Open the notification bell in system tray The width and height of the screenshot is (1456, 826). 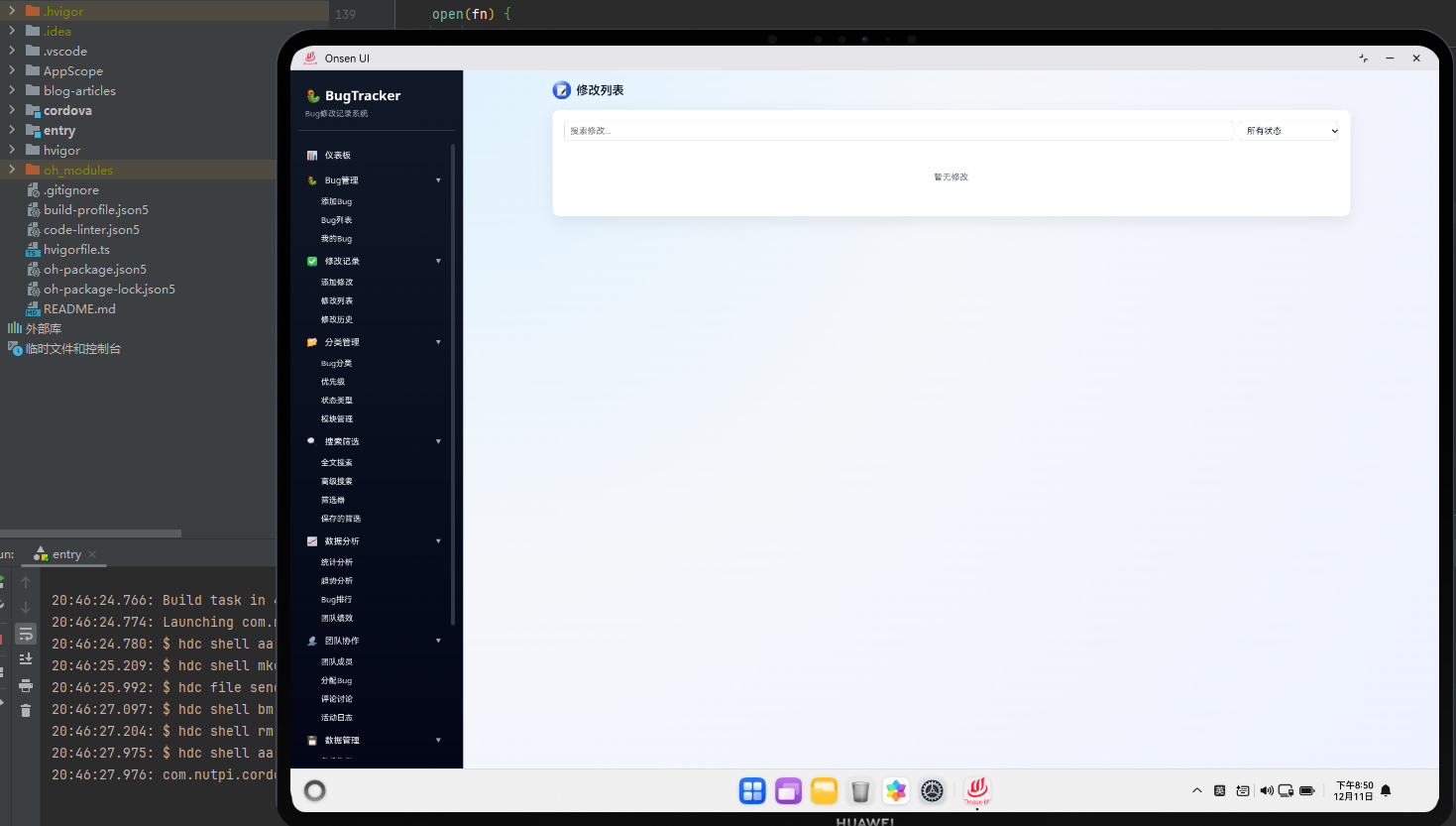point(1386,790)
